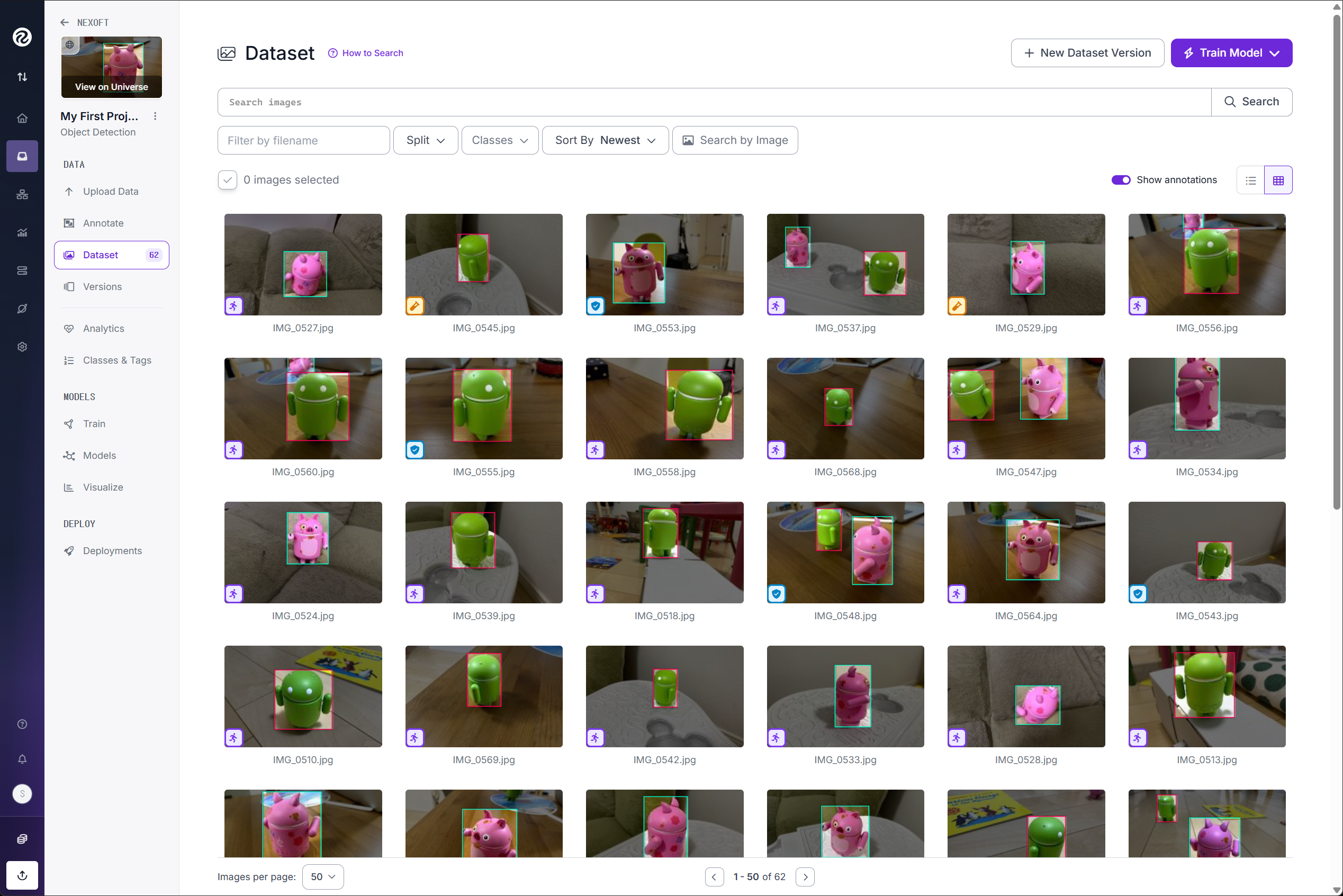Go to next page of images

805,876
